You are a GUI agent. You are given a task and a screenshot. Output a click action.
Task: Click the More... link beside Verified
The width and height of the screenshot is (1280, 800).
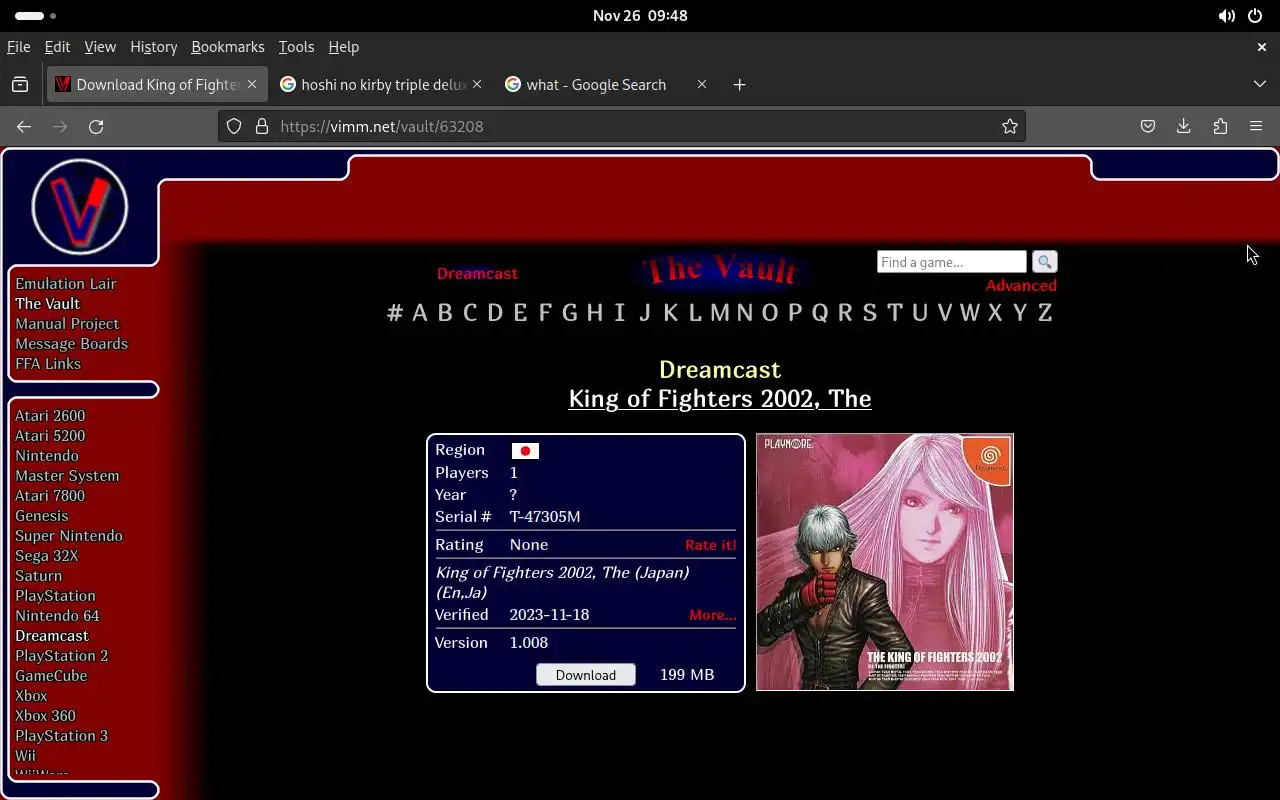712,615
